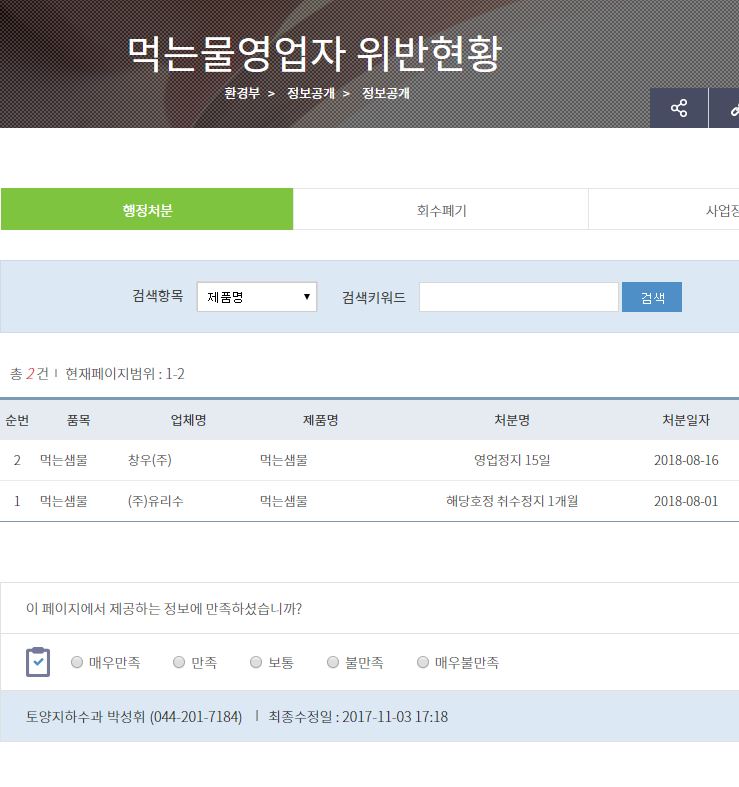739x787 pixels.
Task: Switch to the 행정처분 tab
Action: 147,210
